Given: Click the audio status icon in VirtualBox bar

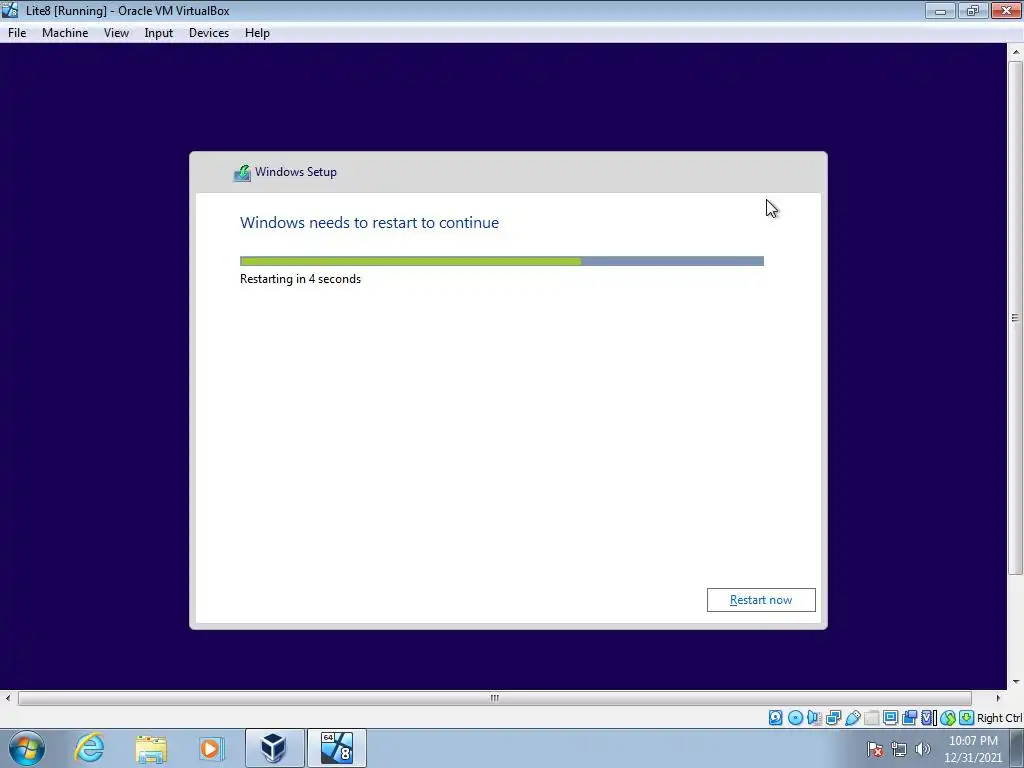Looking at the screenshot, I should tap(814, 718).
